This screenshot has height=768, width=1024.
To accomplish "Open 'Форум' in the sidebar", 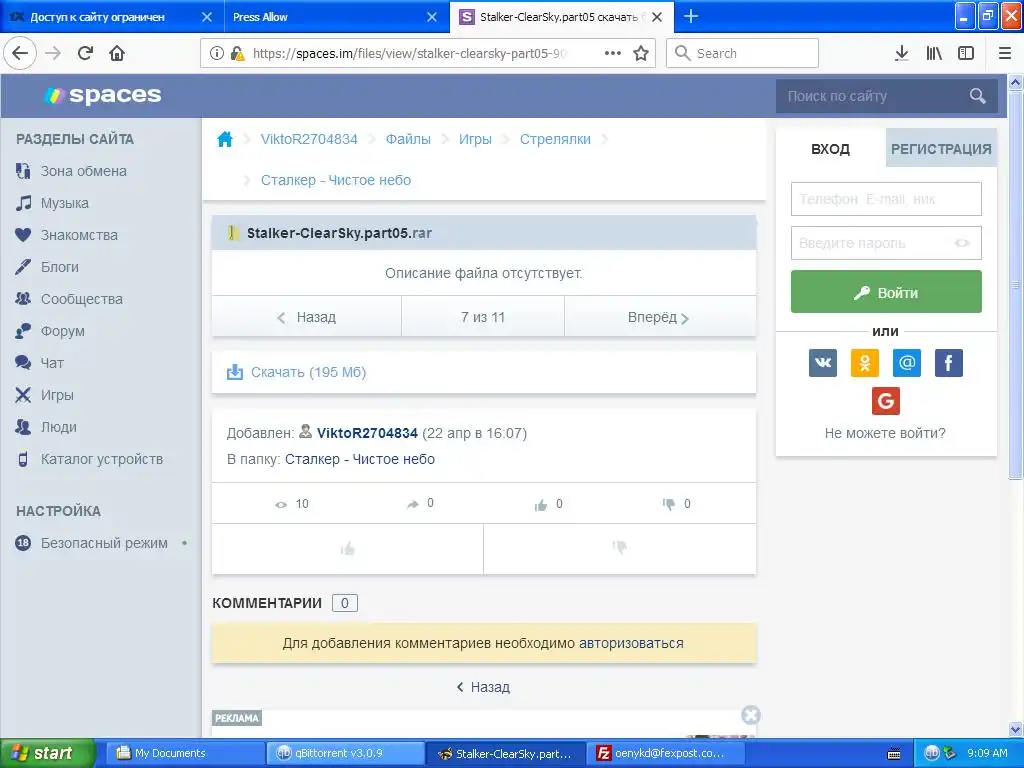I will (63, 331).
